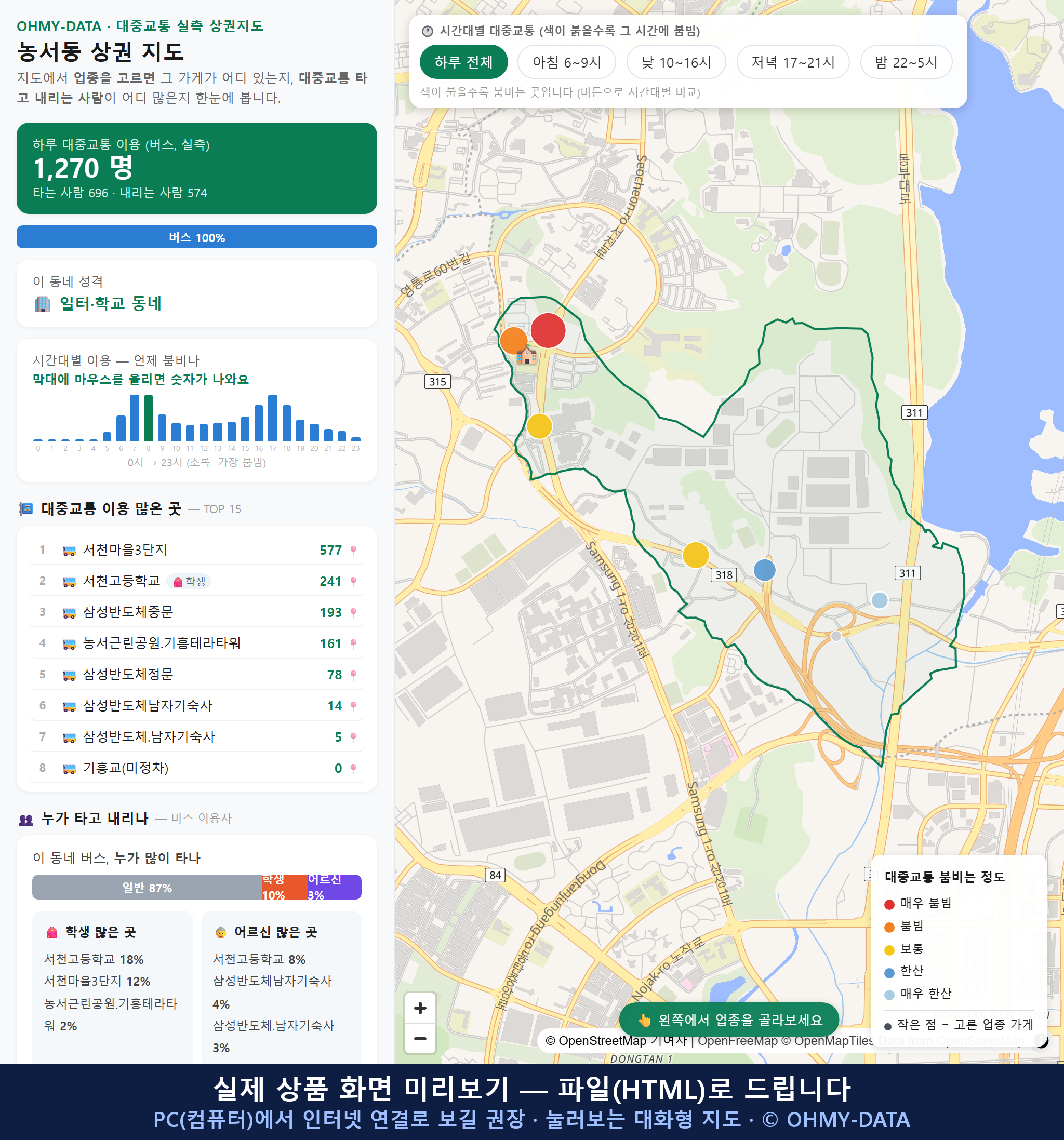
Task: Click the bus icon beside 서천마을3단지
Action: 69,551
